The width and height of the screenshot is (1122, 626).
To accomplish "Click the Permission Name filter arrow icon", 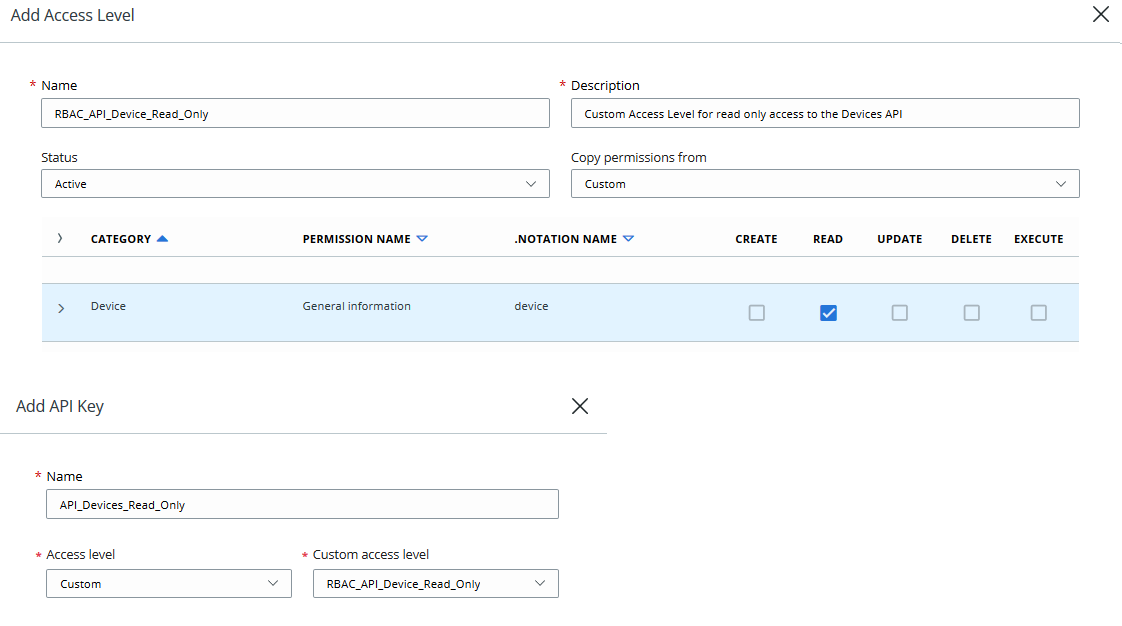I will click(422, 239).
